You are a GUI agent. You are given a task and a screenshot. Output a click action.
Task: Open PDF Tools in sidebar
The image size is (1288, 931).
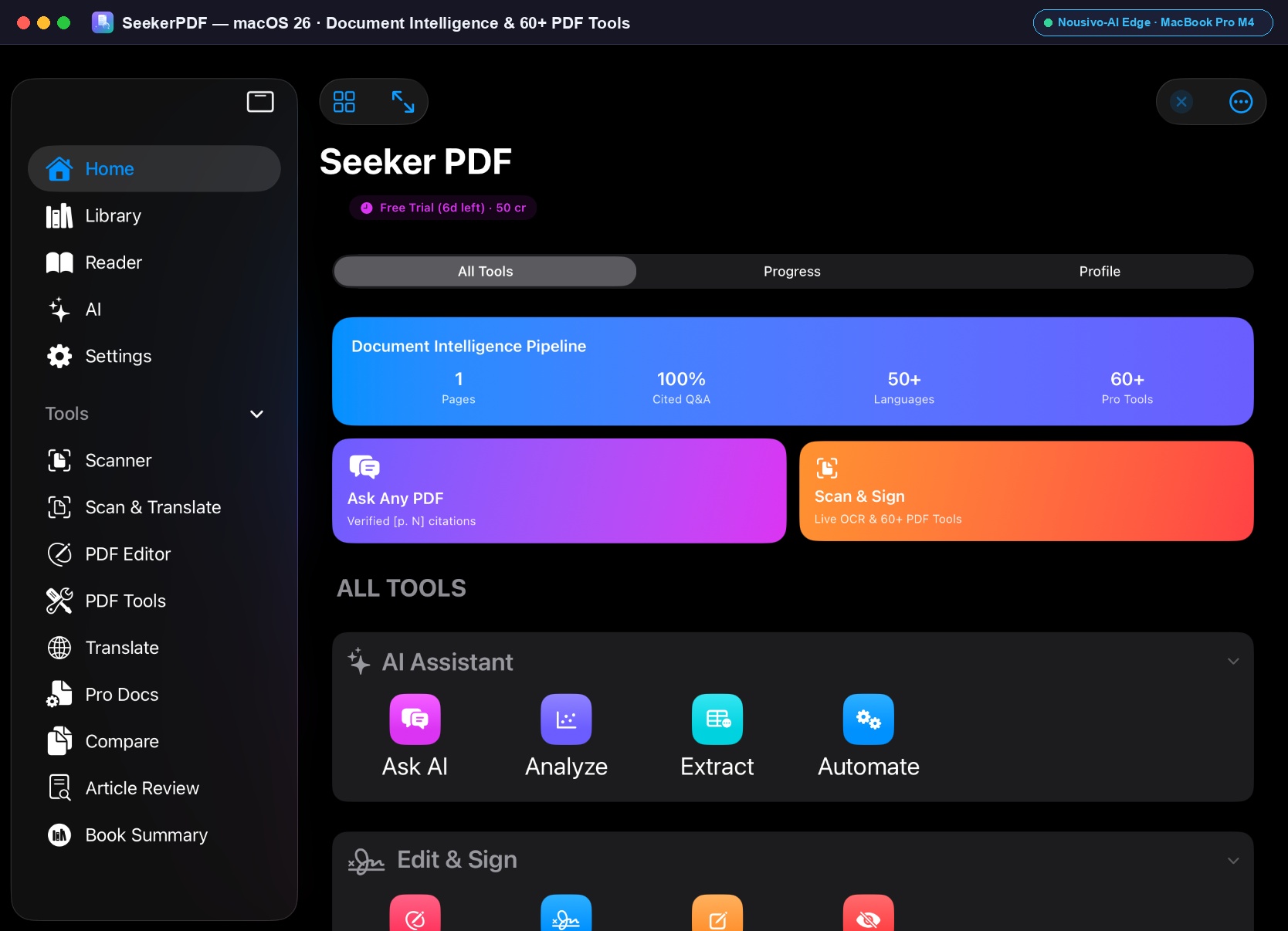(x=154, y=601)
